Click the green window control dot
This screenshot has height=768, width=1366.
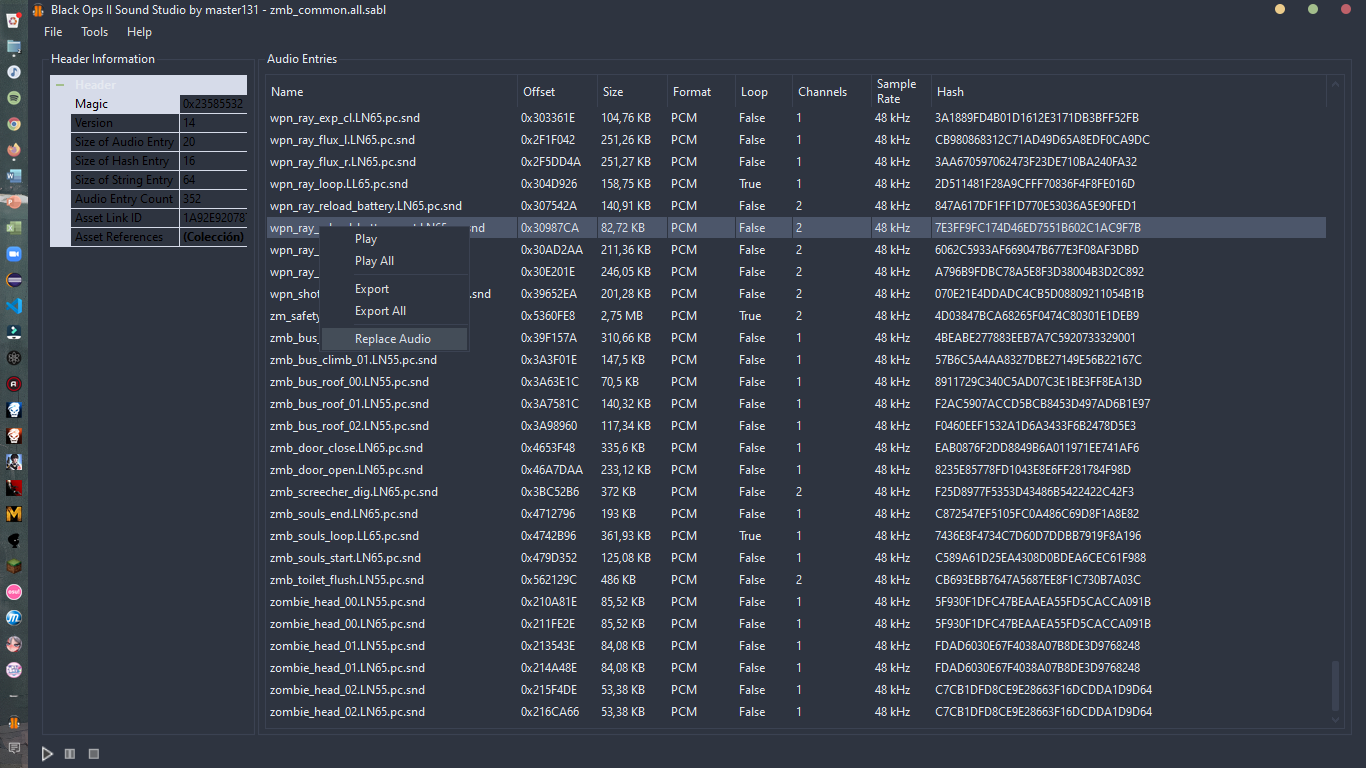coord(1313,9)
